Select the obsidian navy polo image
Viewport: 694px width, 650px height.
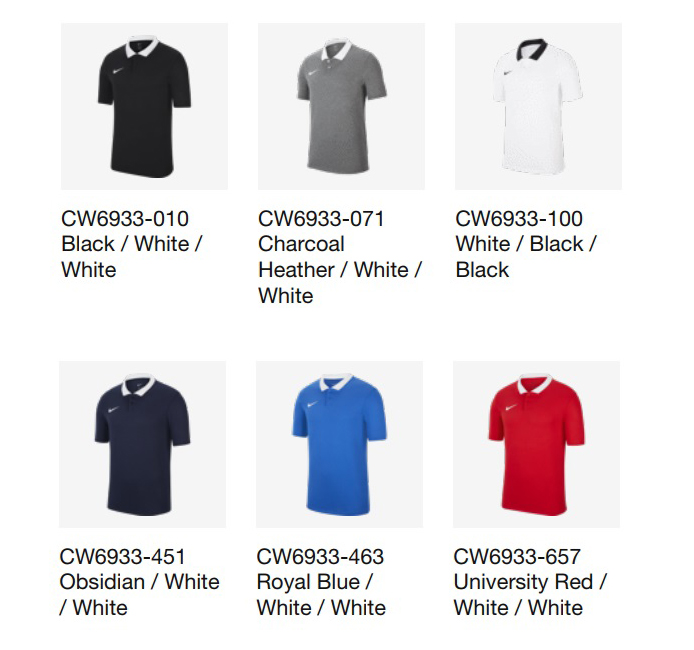[x=143, y=444]
